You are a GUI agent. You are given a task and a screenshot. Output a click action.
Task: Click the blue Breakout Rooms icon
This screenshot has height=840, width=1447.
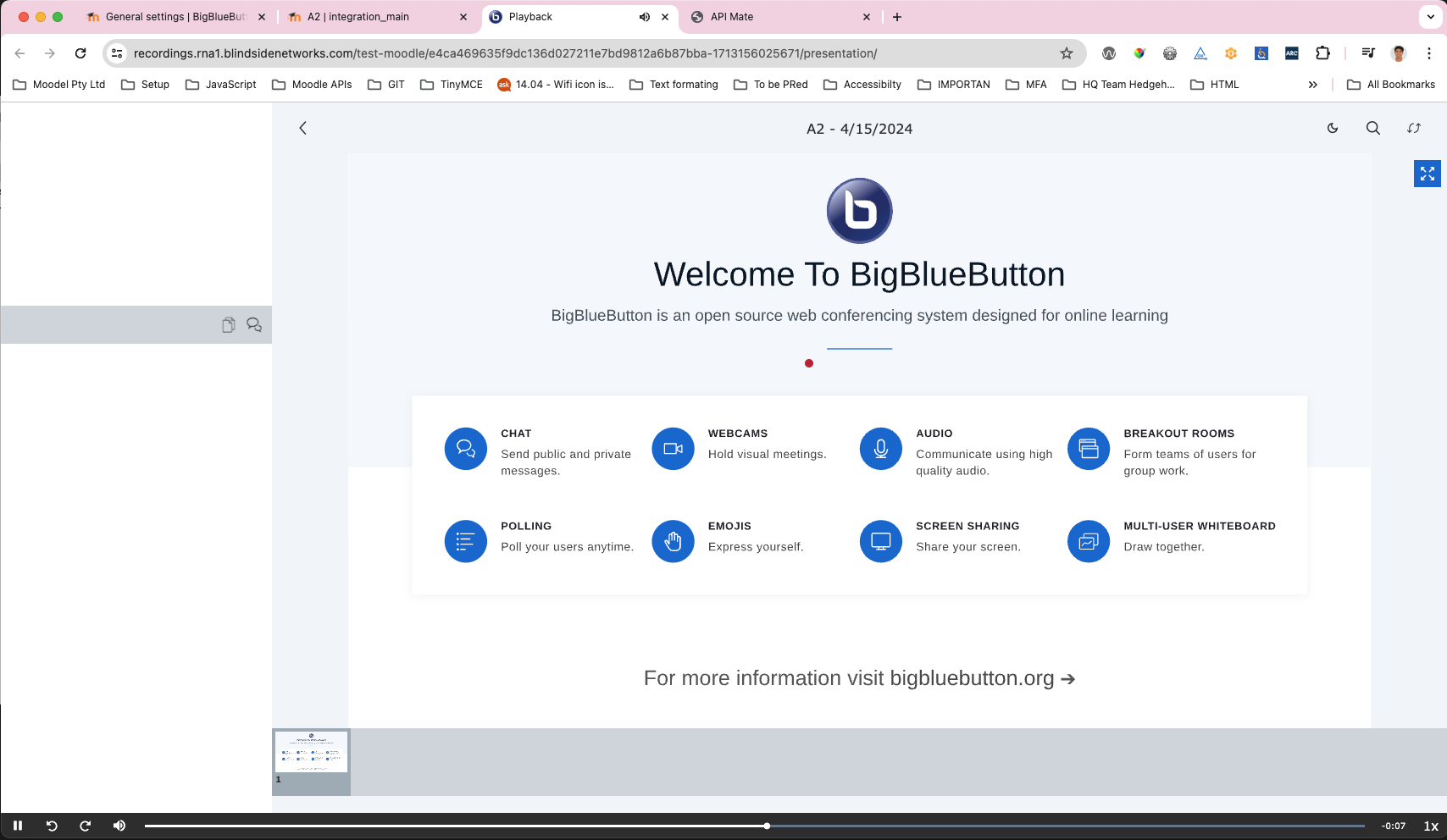point(1089,449)
